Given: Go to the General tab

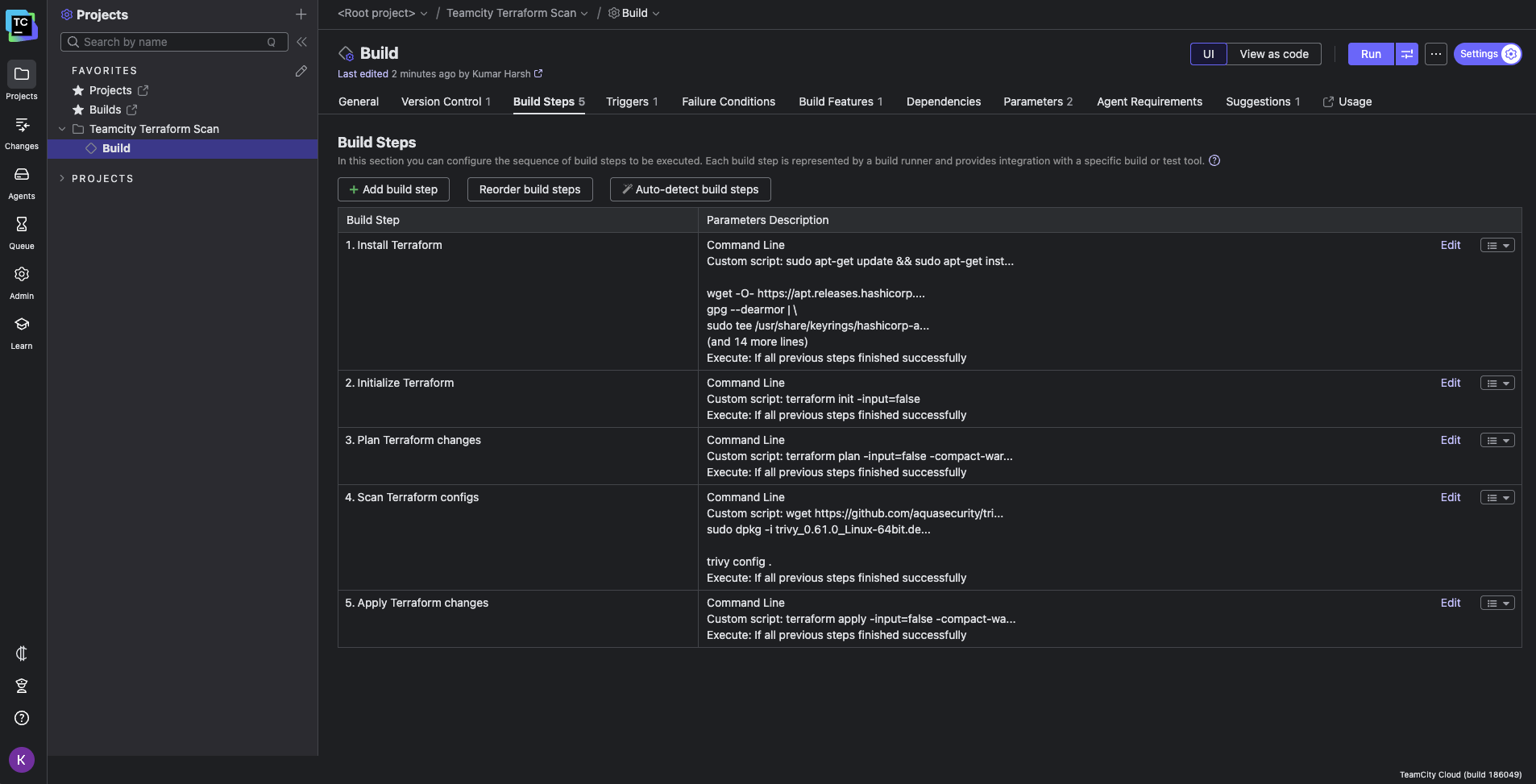Looking at the screenshot, I should (x=359, y=102).
